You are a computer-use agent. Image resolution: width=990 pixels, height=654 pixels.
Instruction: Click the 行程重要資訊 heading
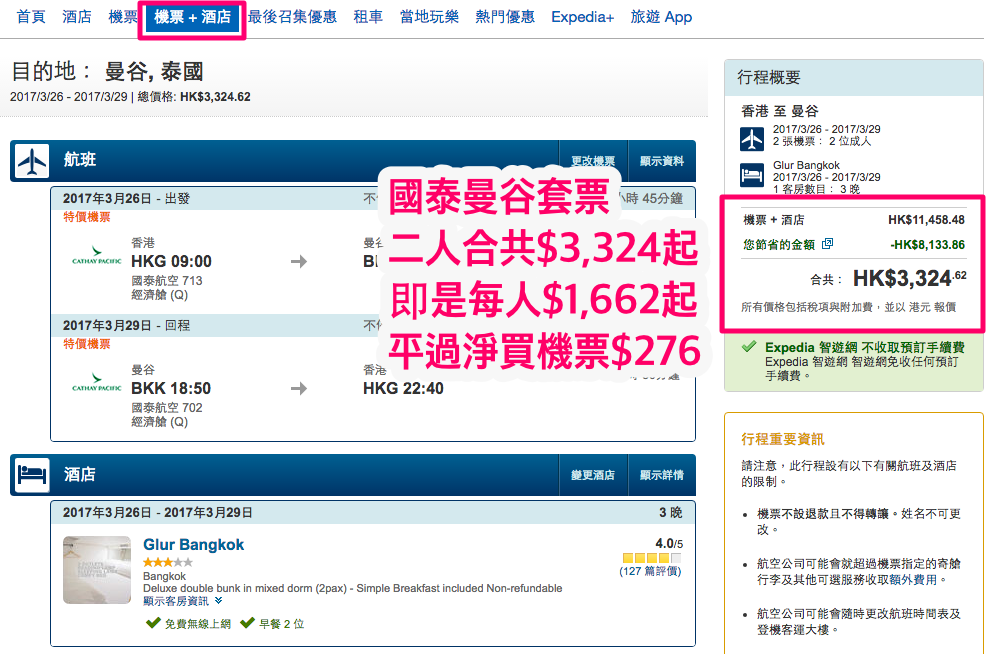(x=783, y=439)
